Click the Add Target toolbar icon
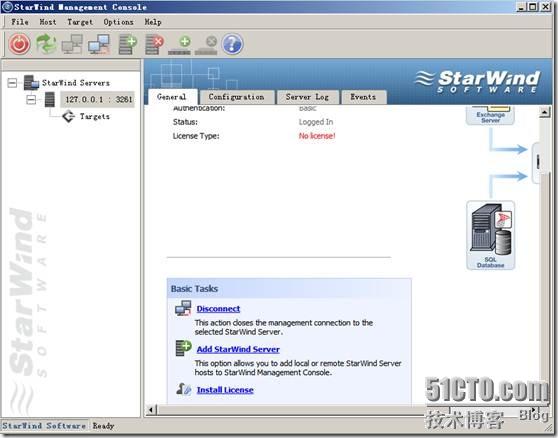558x438 pixels. pyautogui.click(x=180, y=45)
